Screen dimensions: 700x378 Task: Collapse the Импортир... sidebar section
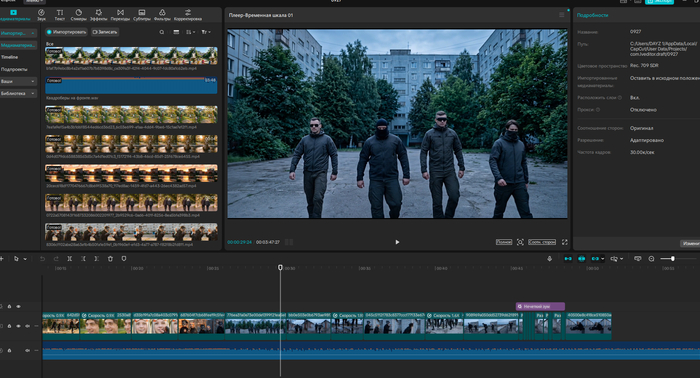(18, 33)
